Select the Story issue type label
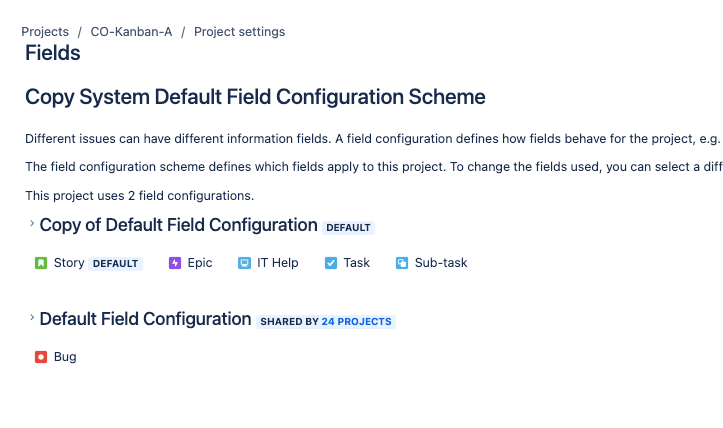The height and width of the screenshot is (428, 723). click(x=69, y=263)
